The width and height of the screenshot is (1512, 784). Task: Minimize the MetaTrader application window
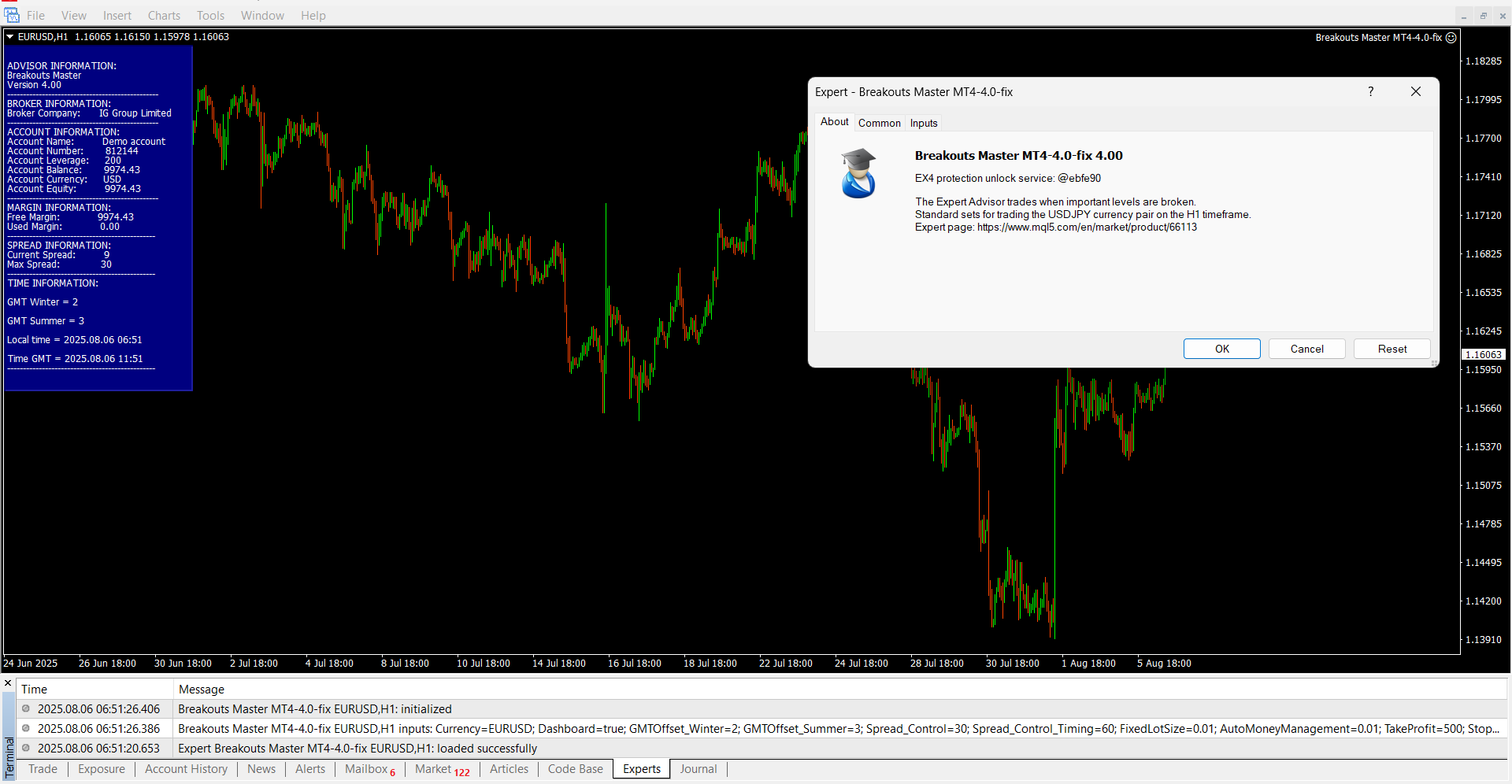tap(1464, 16)
